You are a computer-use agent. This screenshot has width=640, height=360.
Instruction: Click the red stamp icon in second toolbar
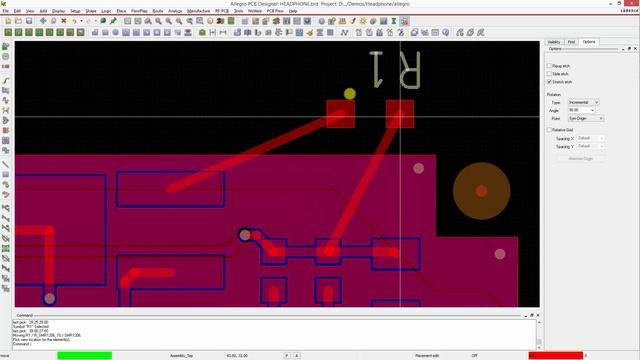coord(188,32)
